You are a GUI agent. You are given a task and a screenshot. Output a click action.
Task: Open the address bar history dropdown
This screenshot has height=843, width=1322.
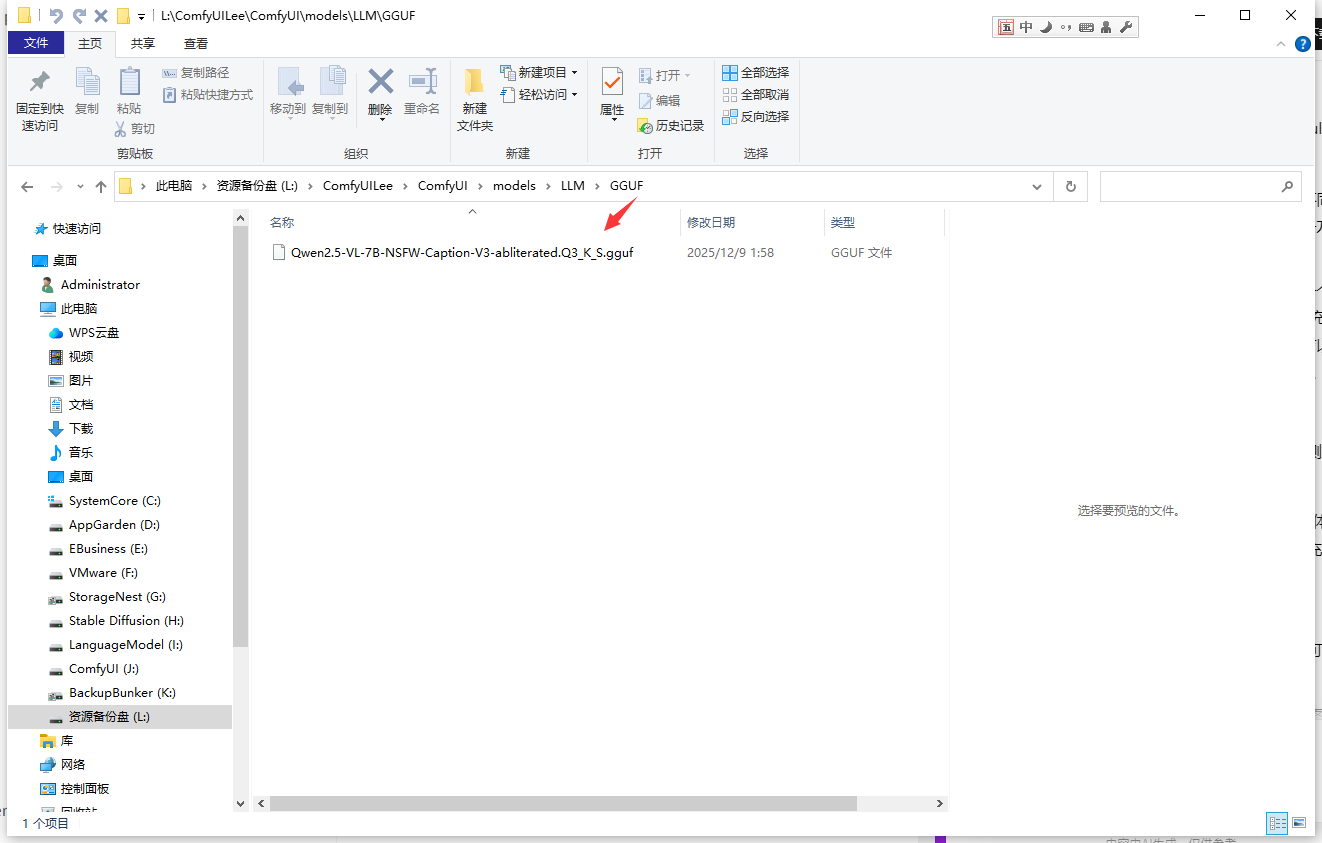(1037, 187)
